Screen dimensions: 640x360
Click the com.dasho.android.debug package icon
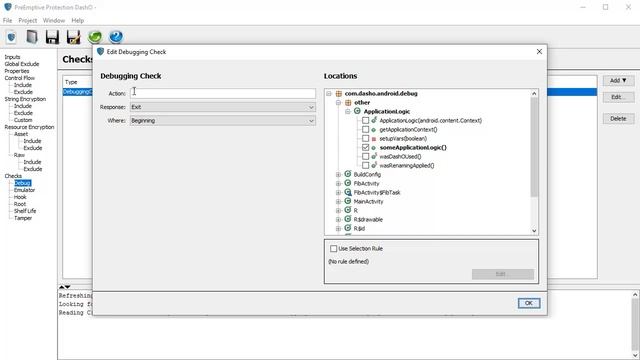[338, 93]
